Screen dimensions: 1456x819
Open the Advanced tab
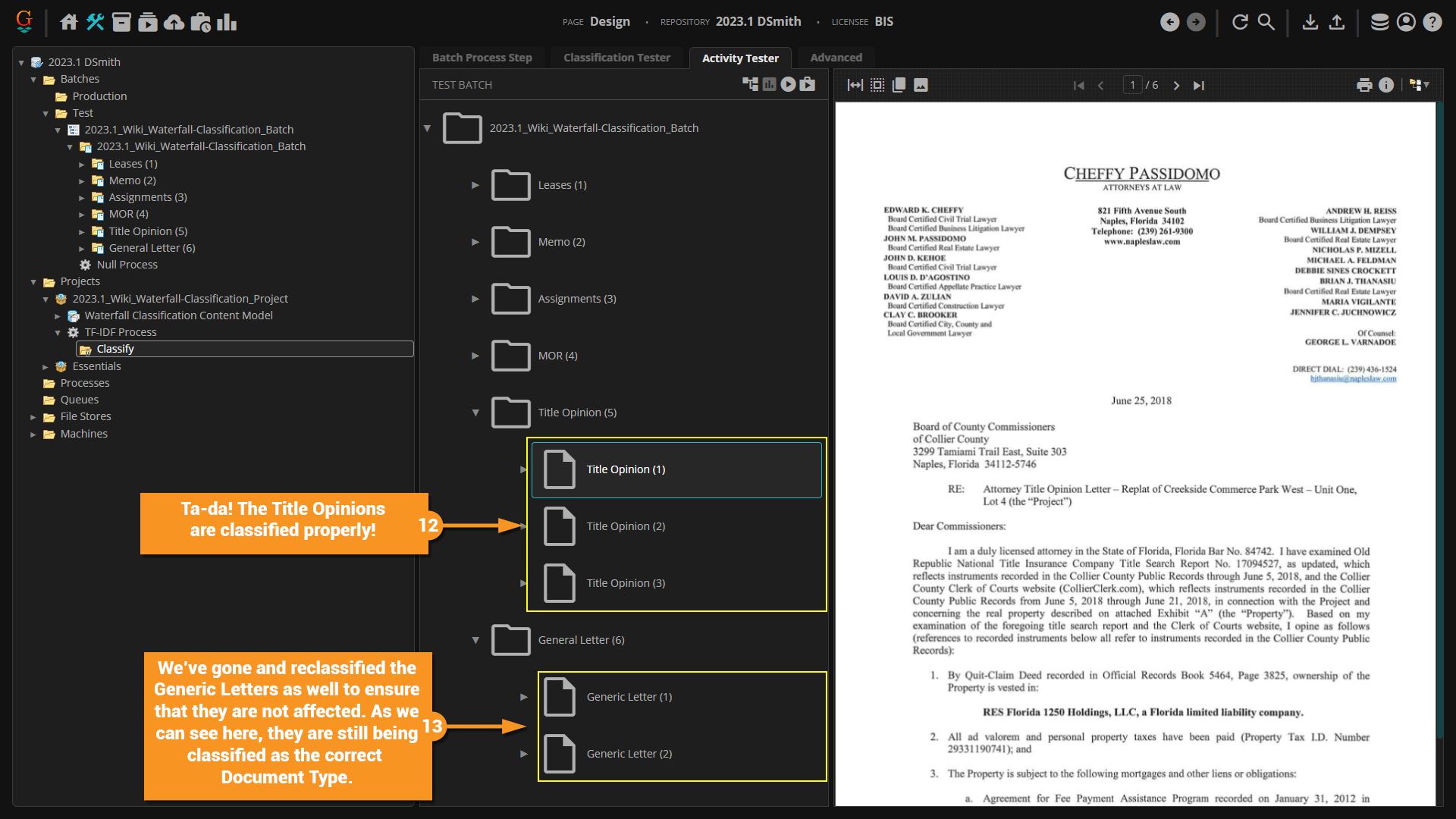tap(836, 58)
